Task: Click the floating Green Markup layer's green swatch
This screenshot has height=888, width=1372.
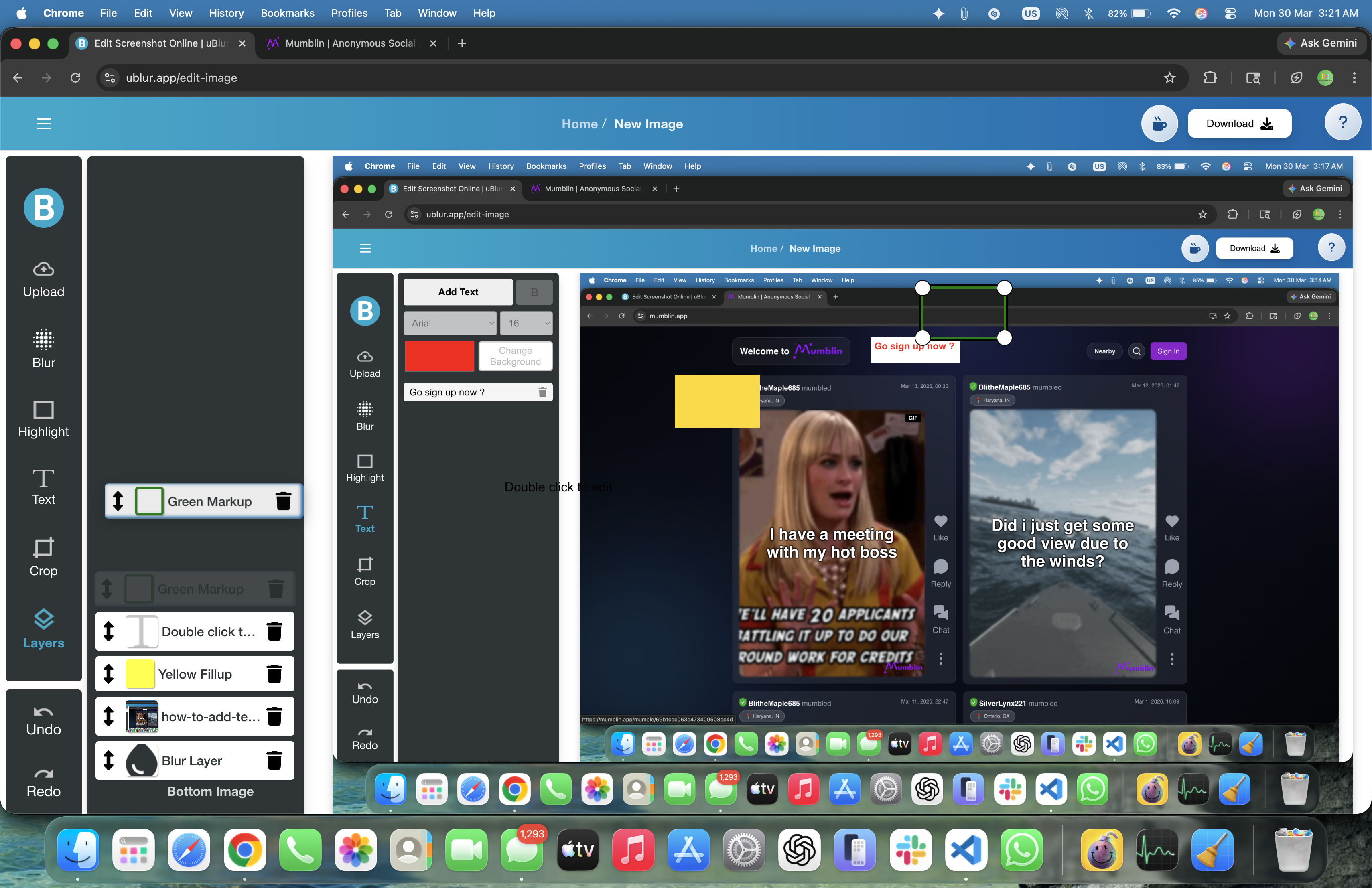Action: [x=149, y=501]
